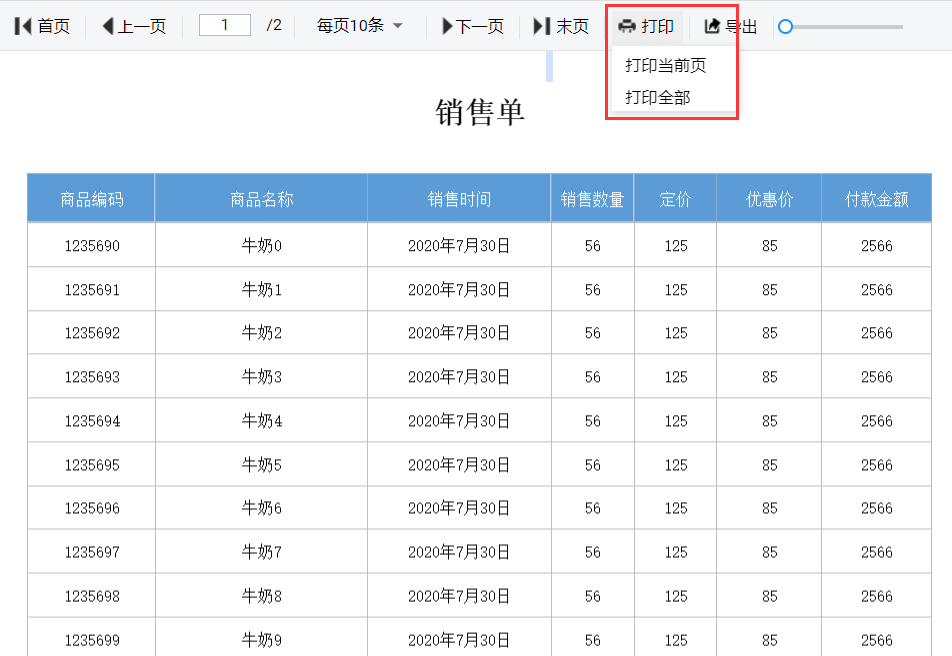Viewport: 952px width, 656px height.
Task: Select product code 1235695 cell
Action: pyautogui.click(x=92, y=465)
